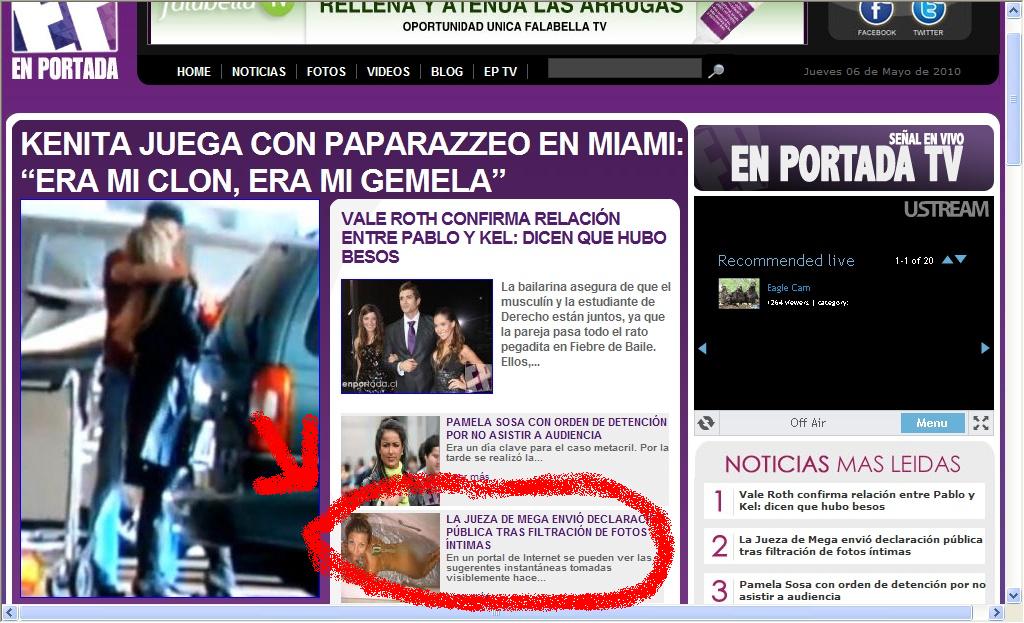
Task: Open the Kenita juega con paparazzeo headline
Action: click(352, 162)
